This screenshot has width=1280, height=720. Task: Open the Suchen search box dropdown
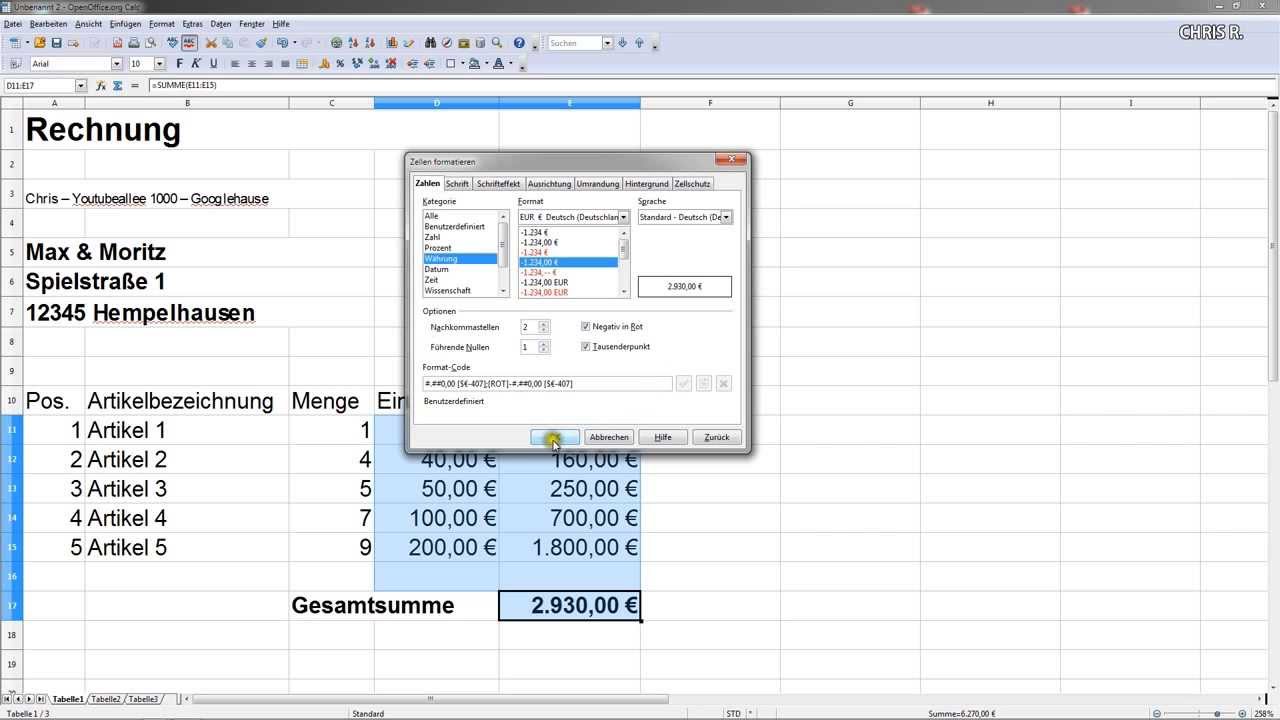607,43
